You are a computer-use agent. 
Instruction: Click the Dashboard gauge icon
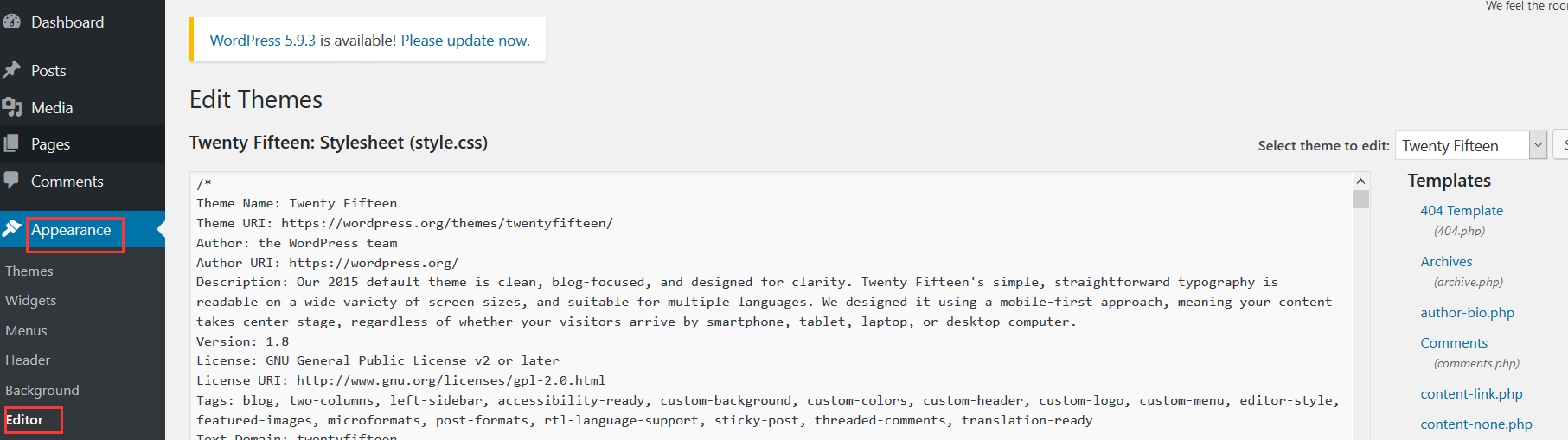[11, 22]
